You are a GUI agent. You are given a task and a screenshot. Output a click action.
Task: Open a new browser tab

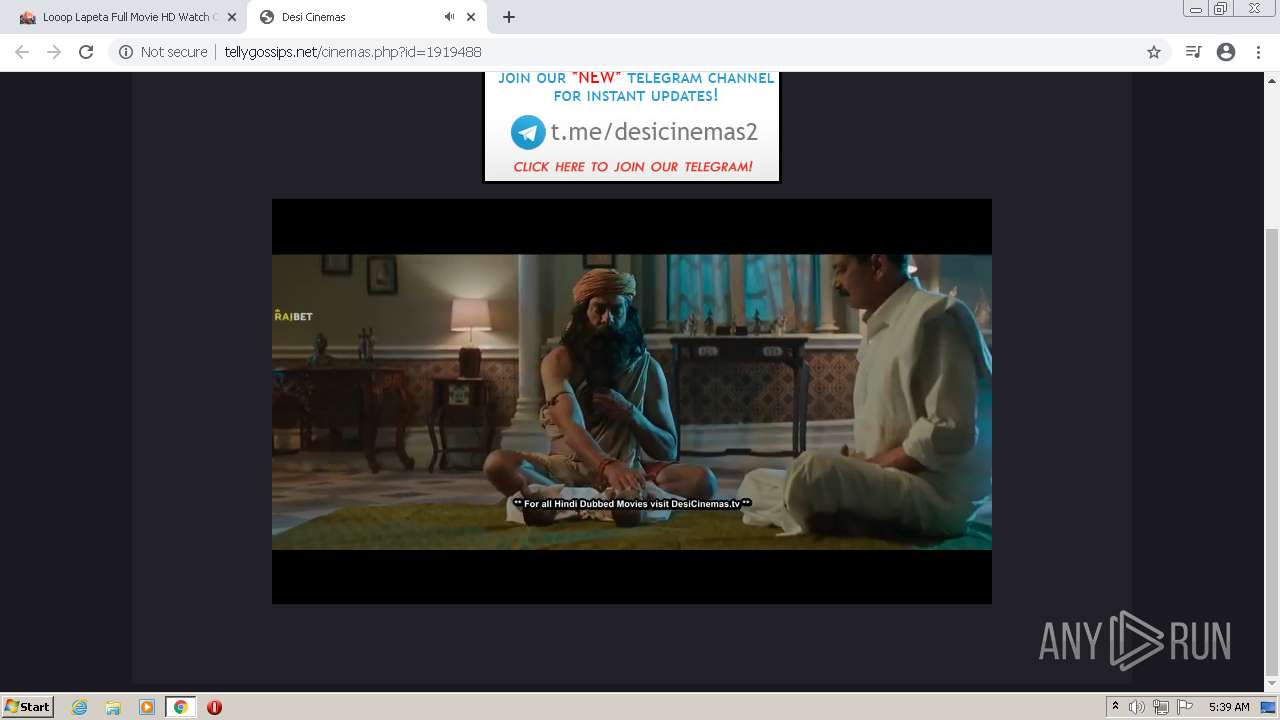pos(509,17)
